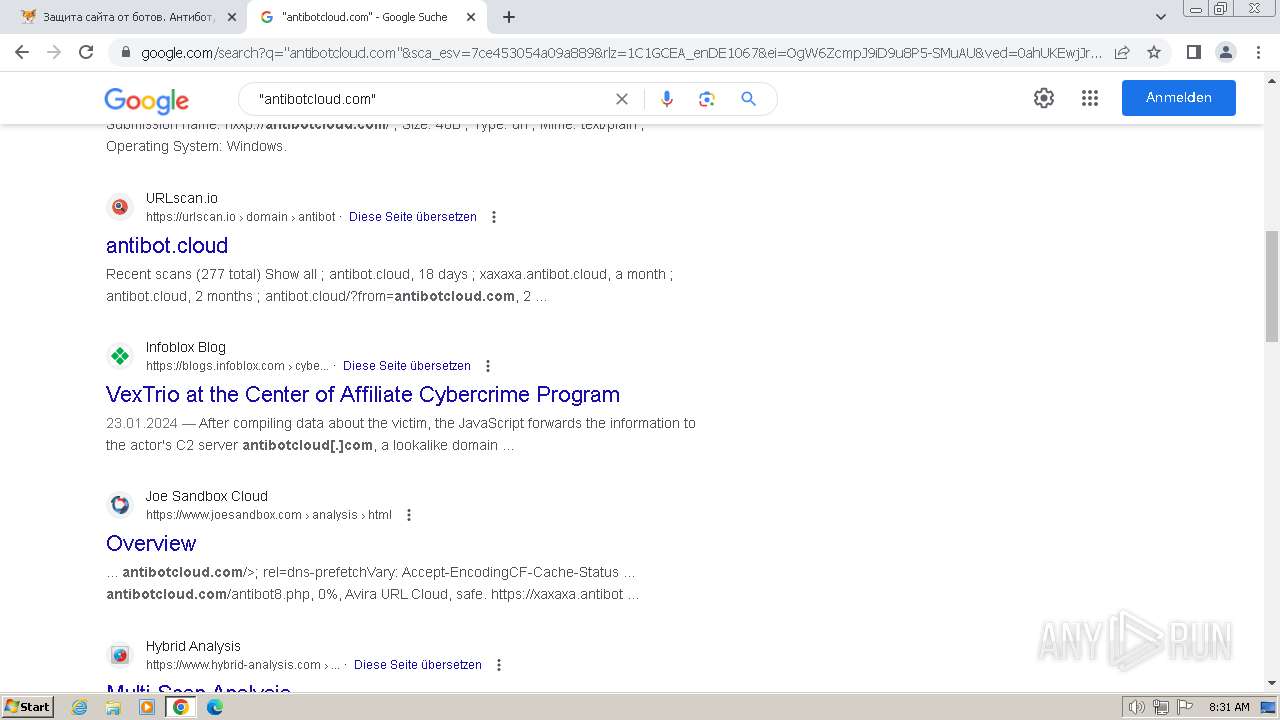Image resolution: width=1280 pixels, height=720 pixels.
Task: Open VexTrio Affiliate Cybercrime Program result
Action: 363,394
